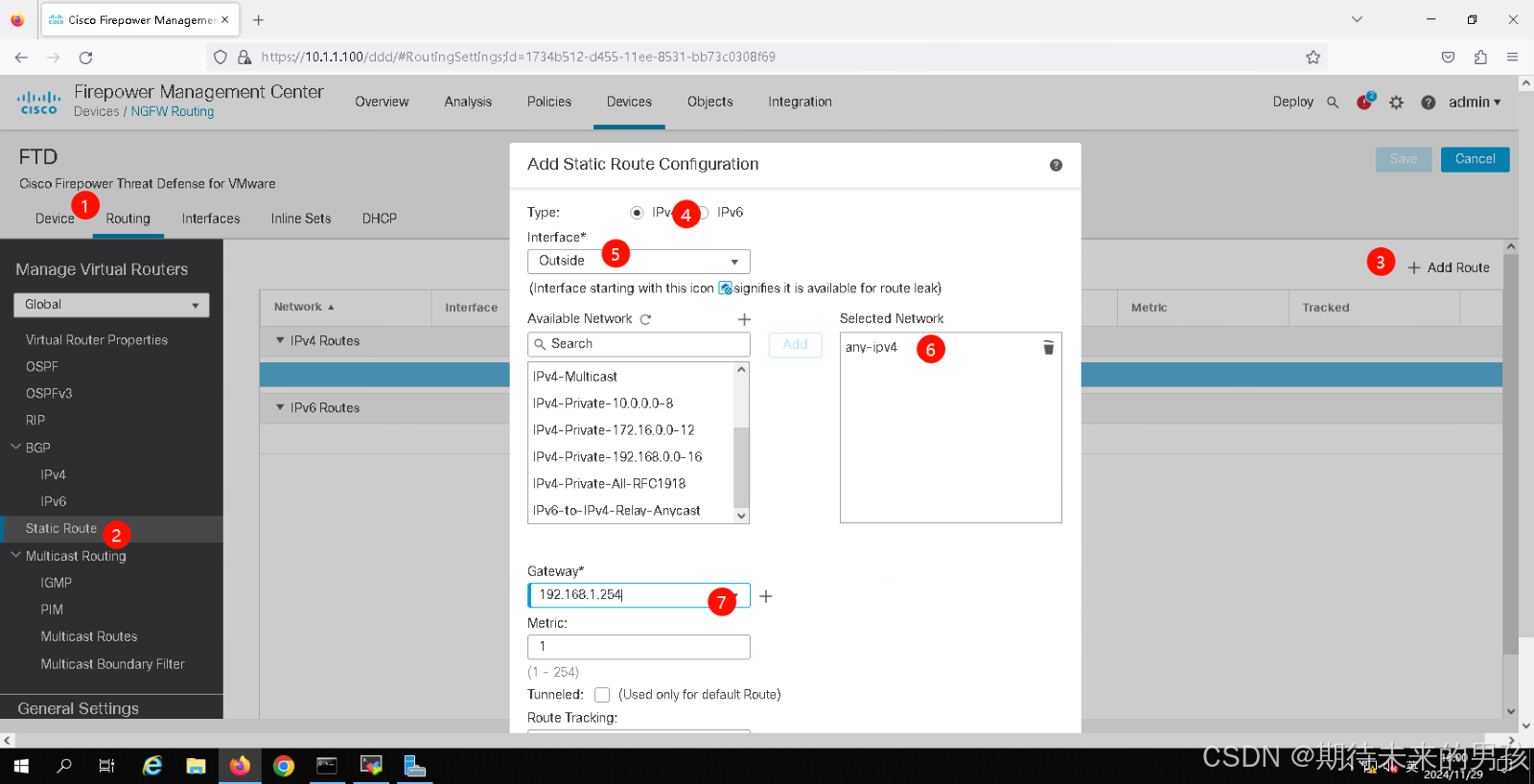This screenshot has width=1534, height=784.
Task: Switch to the Interfaces tab
Action: 211,219
